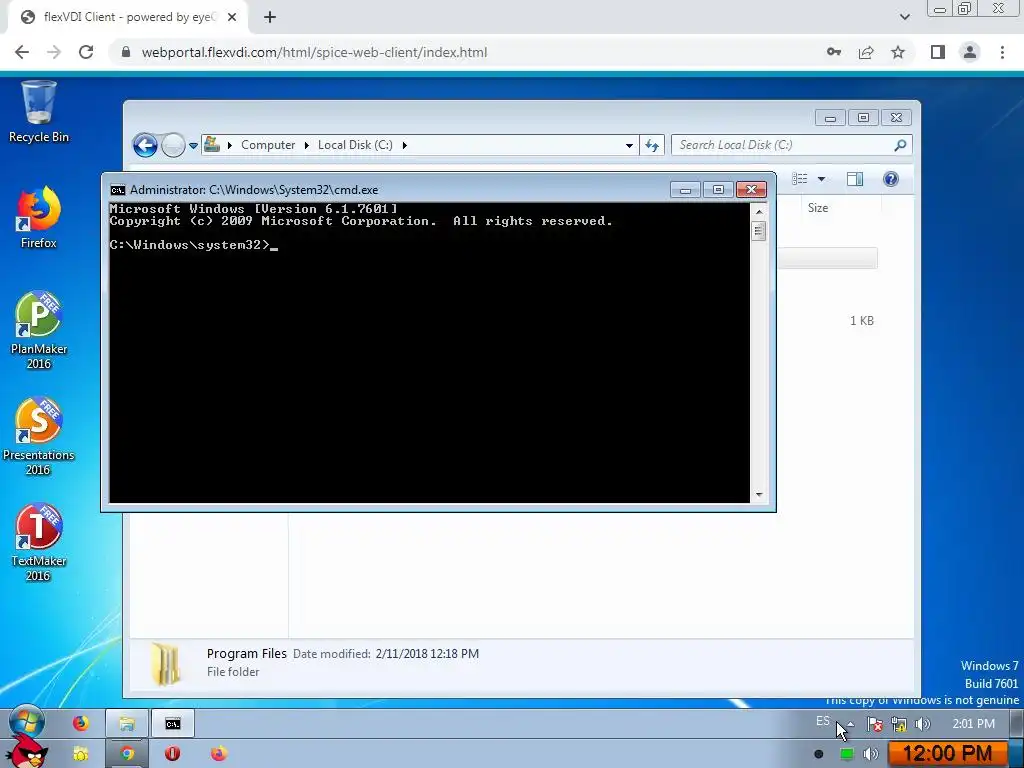Open saved passwords key icon in Chrome
The image size is (1024, 768).
[x=834, y=52]
